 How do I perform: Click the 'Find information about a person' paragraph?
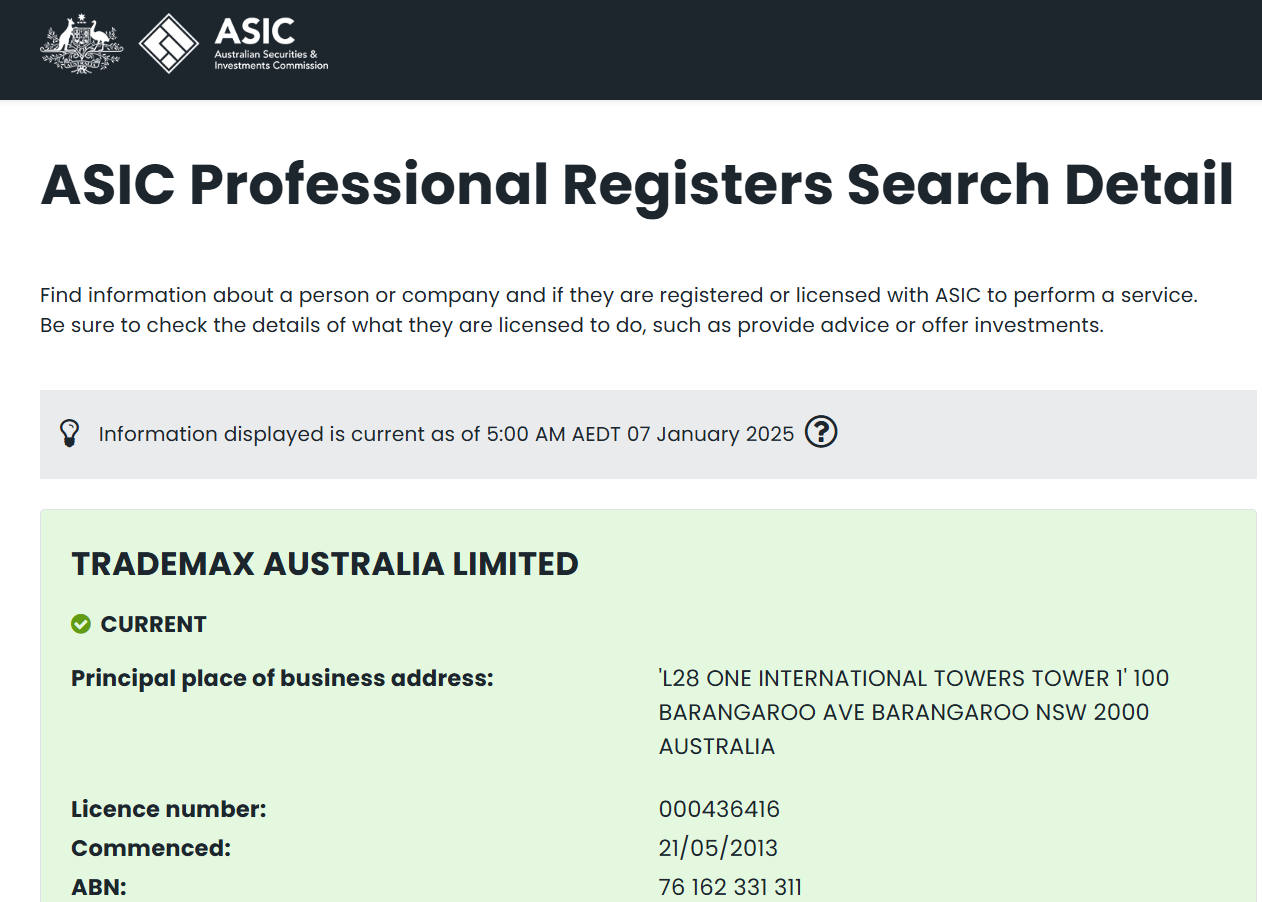(618, 310)
